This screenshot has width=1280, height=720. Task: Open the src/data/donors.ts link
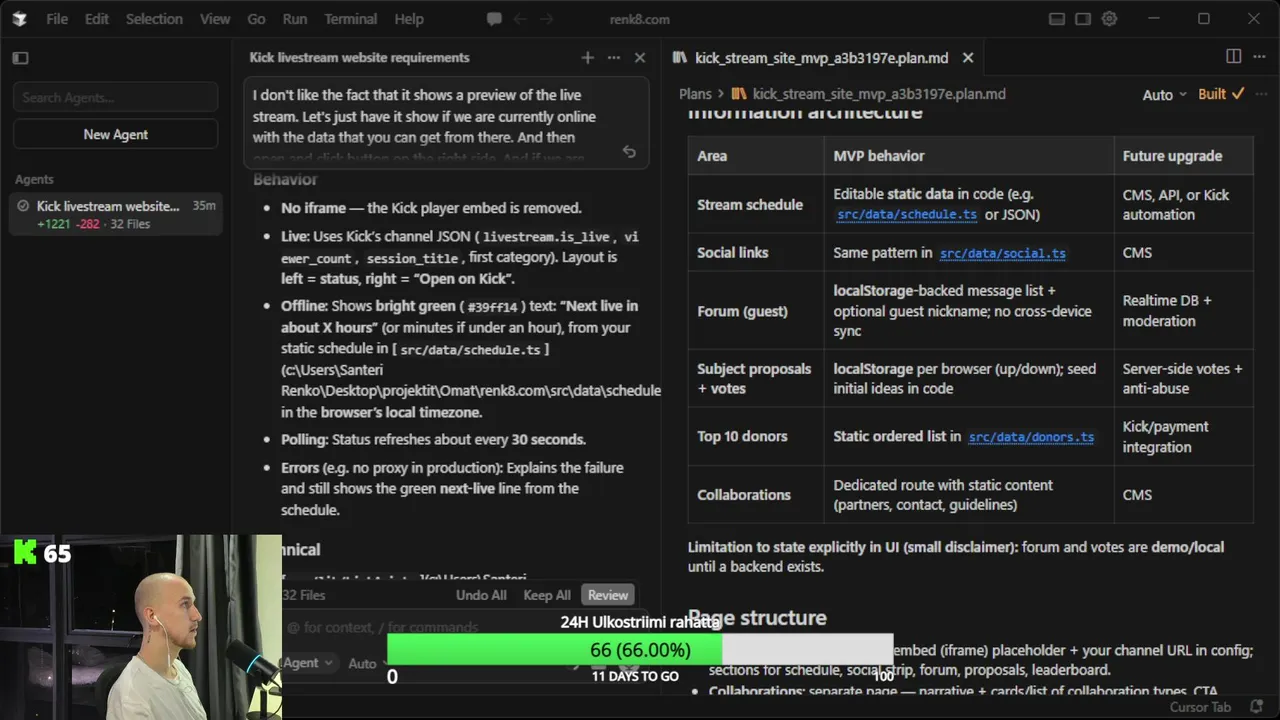[1031, 437]
